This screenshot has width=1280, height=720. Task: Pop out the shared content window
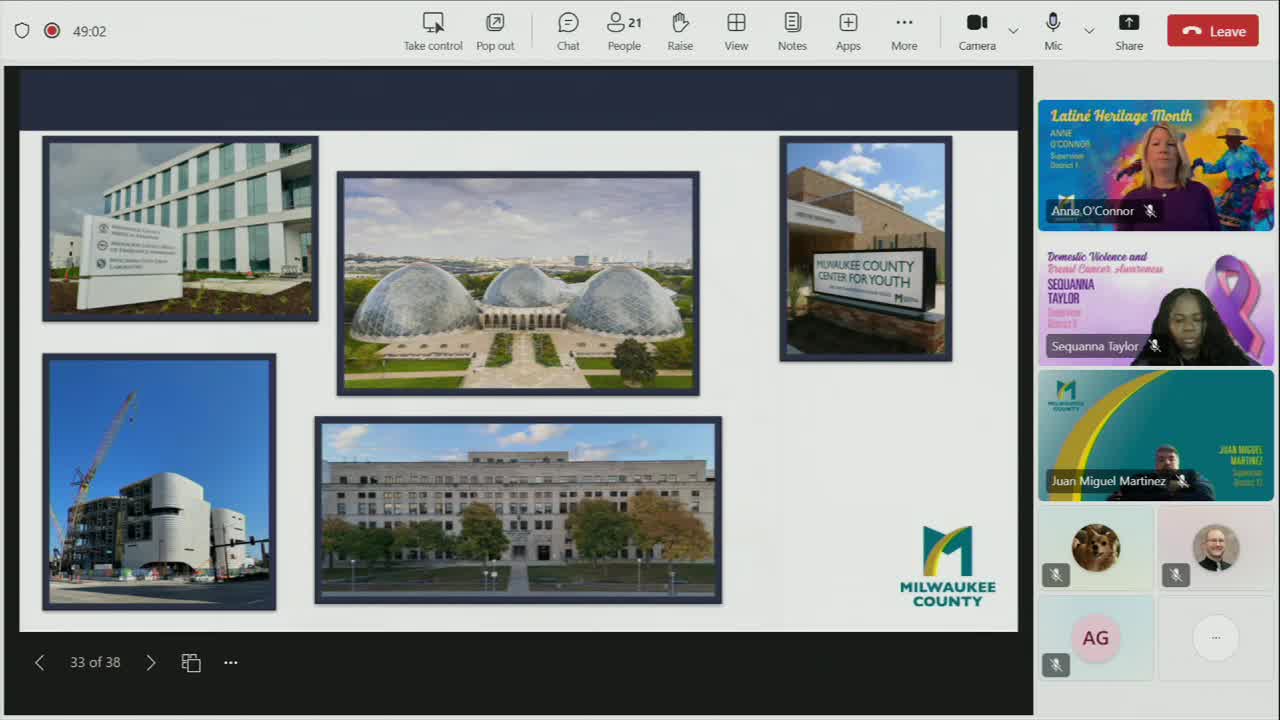click(495, 31)
